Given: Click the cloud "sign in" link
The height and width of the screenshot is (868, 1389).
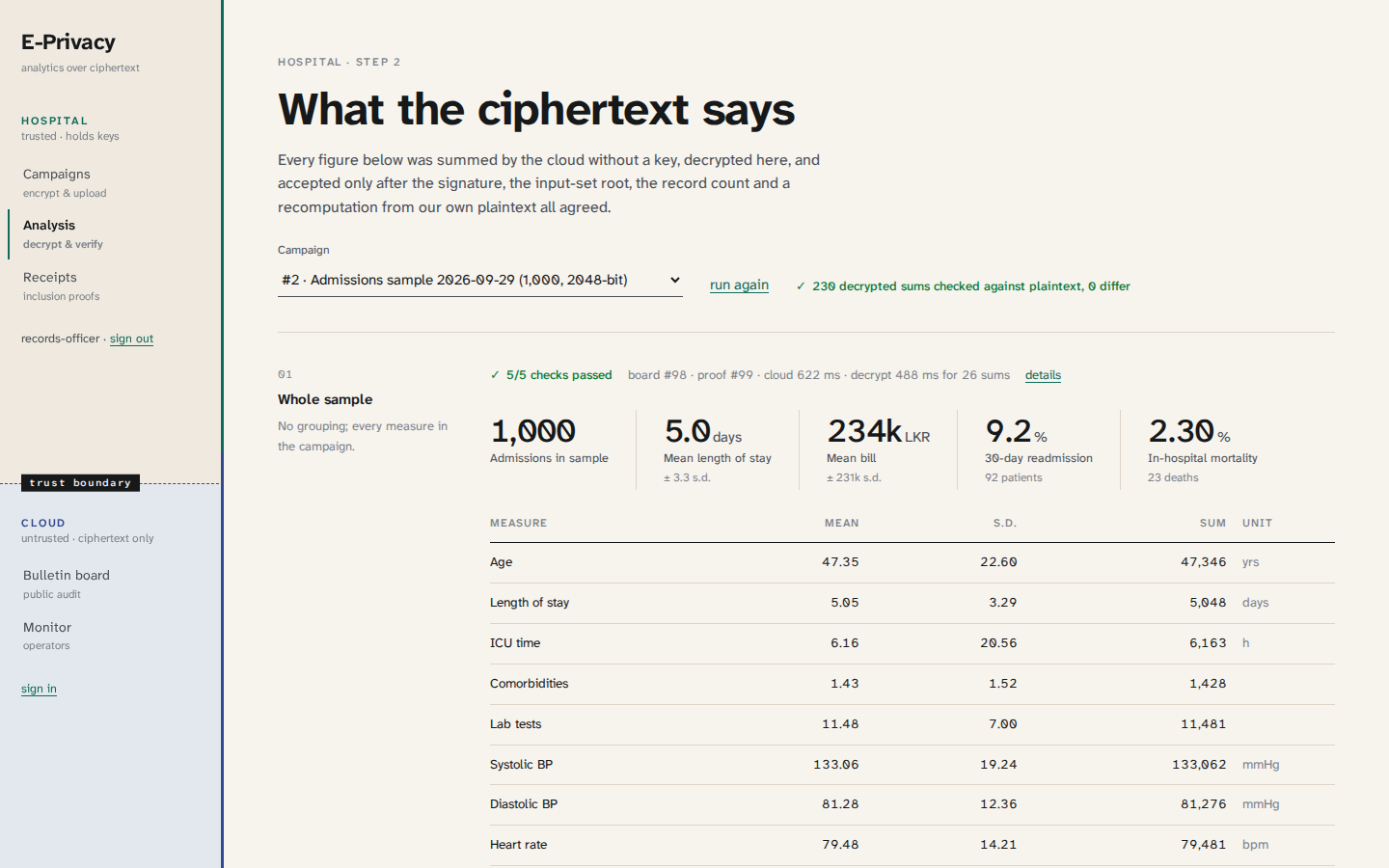Looking at the screenshot, I should (39, 689).
